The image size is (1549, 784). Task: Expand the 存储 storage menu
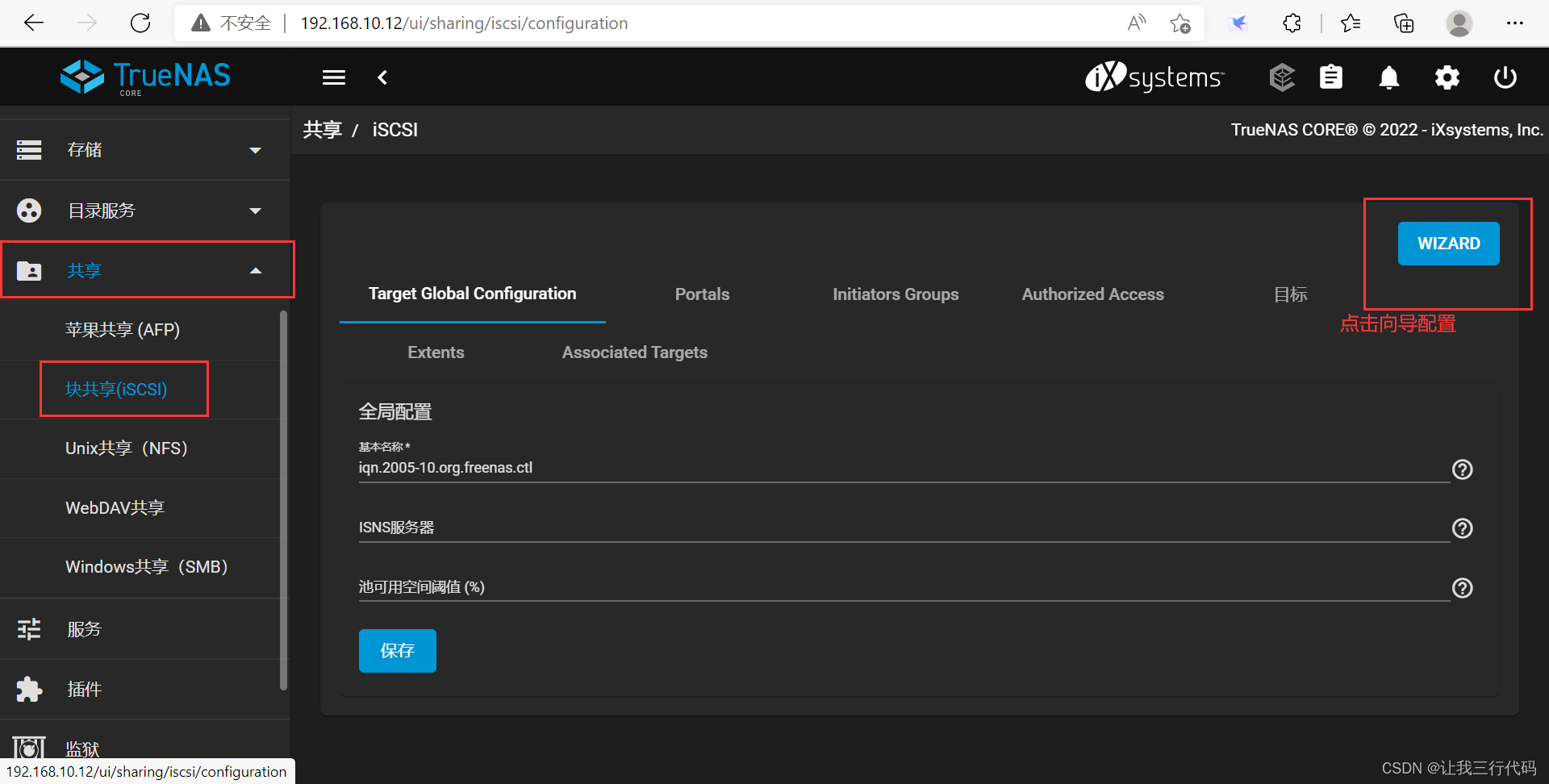click(145, 150)
